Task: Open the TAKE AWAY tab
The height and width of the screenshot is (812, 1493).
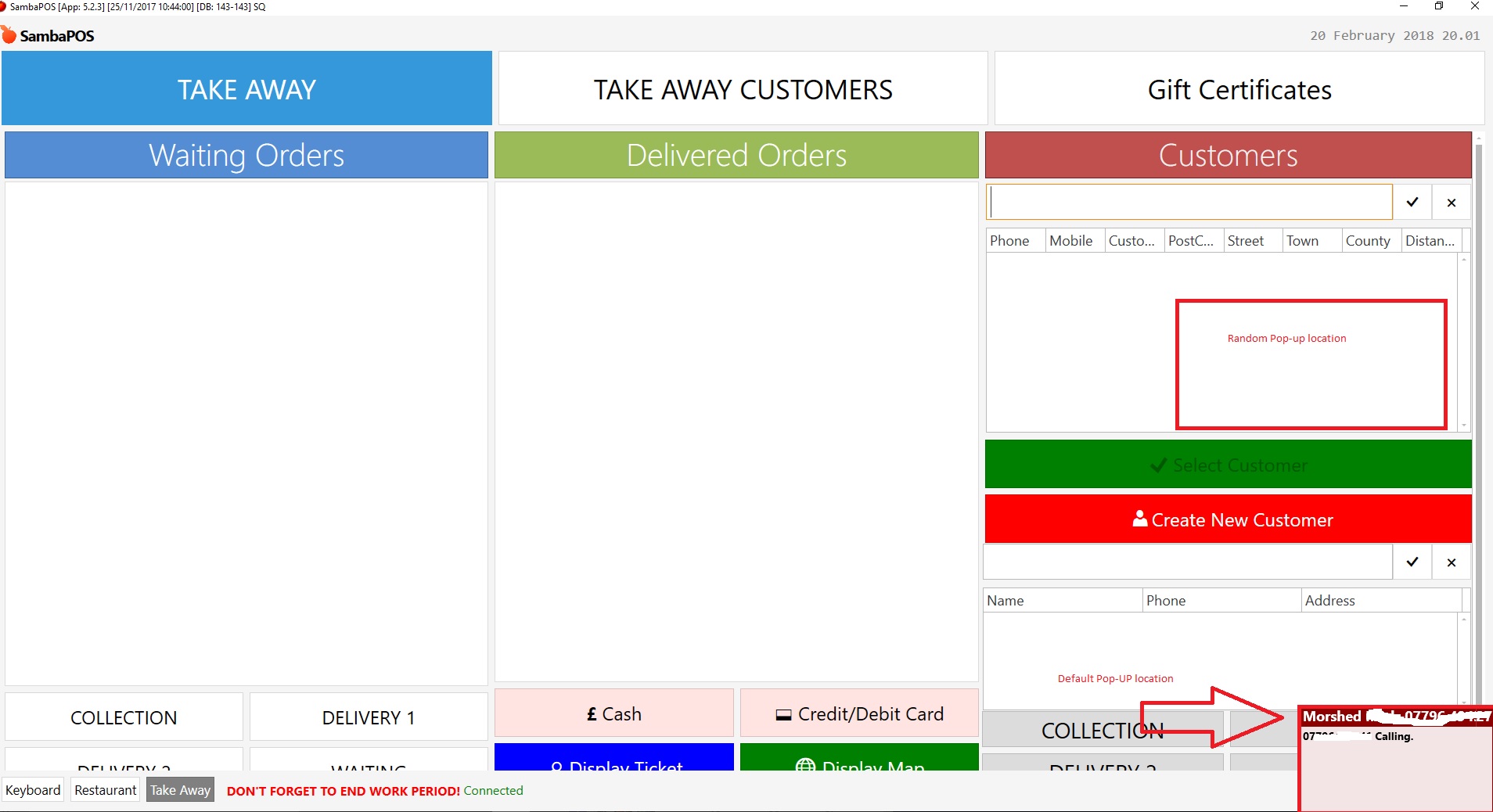Action: (x=246, y=89)
